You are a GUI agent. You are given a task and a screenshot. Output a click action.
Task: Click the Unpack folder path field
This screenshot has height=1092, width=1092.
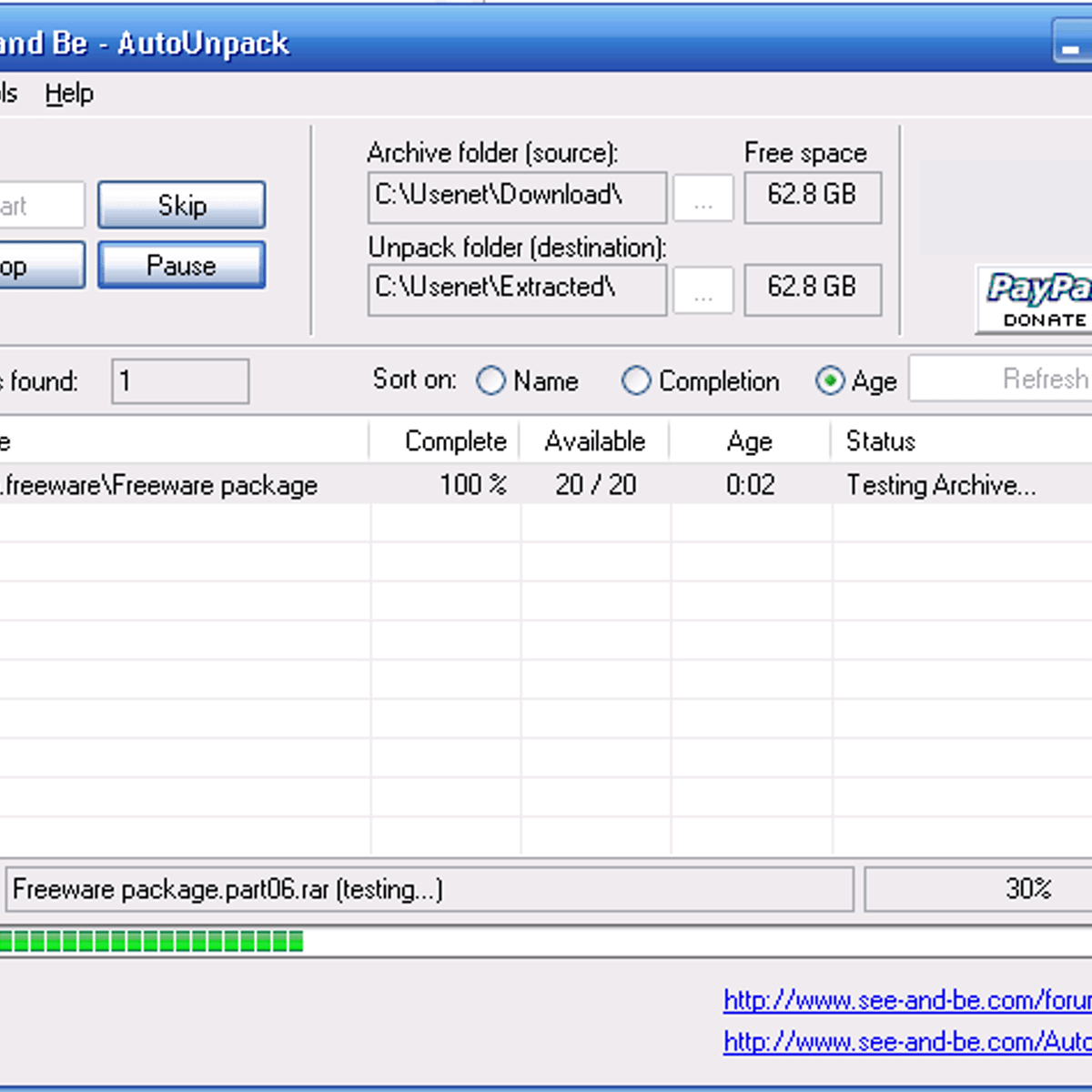[517, 289]
